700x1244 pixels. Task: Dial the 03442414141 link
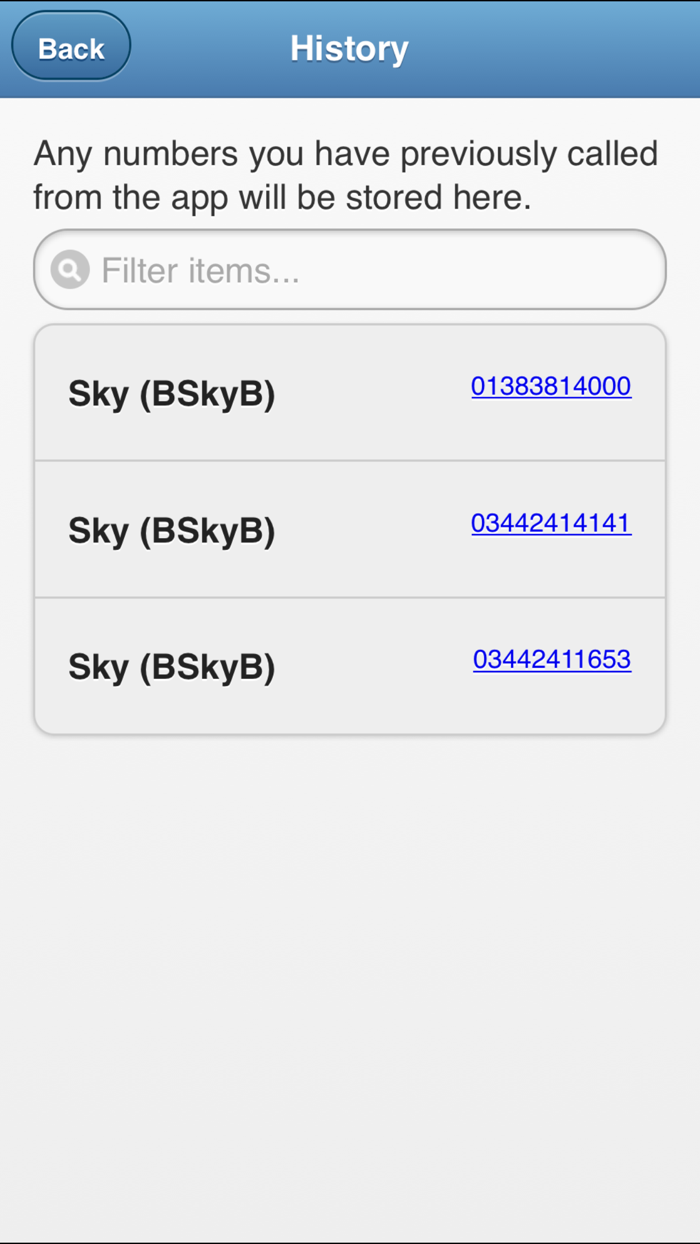click(551, 523)
